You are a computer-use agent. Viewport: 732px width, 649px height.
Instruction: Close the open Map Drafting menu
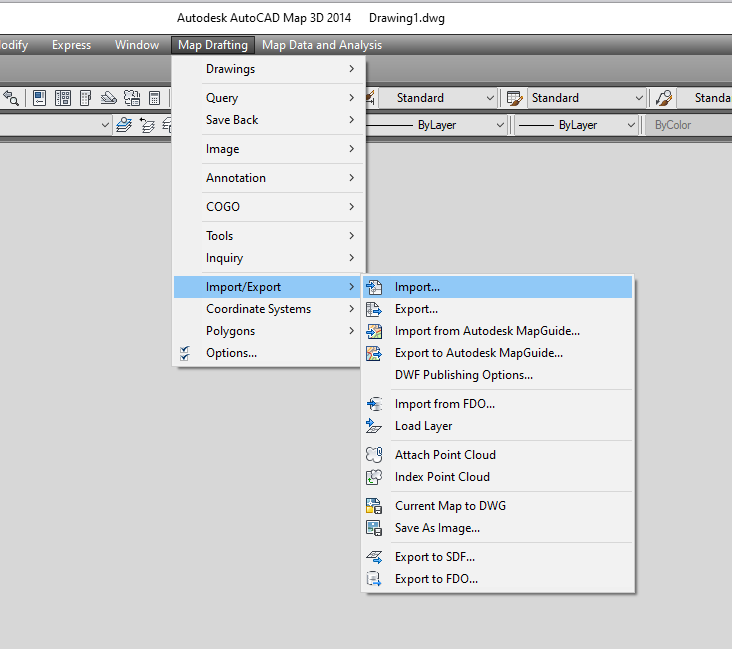coord(213,45)
